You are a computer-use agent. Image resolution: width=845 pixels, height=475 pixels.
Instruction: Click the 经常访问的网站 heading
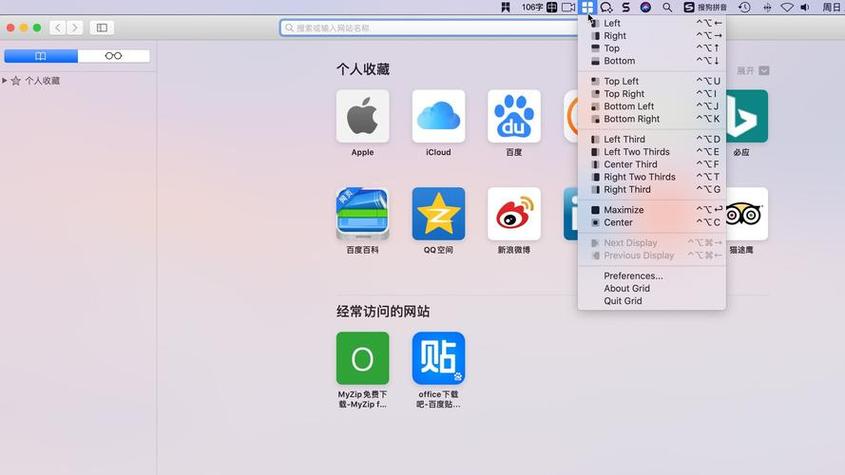tap(383, 311)
